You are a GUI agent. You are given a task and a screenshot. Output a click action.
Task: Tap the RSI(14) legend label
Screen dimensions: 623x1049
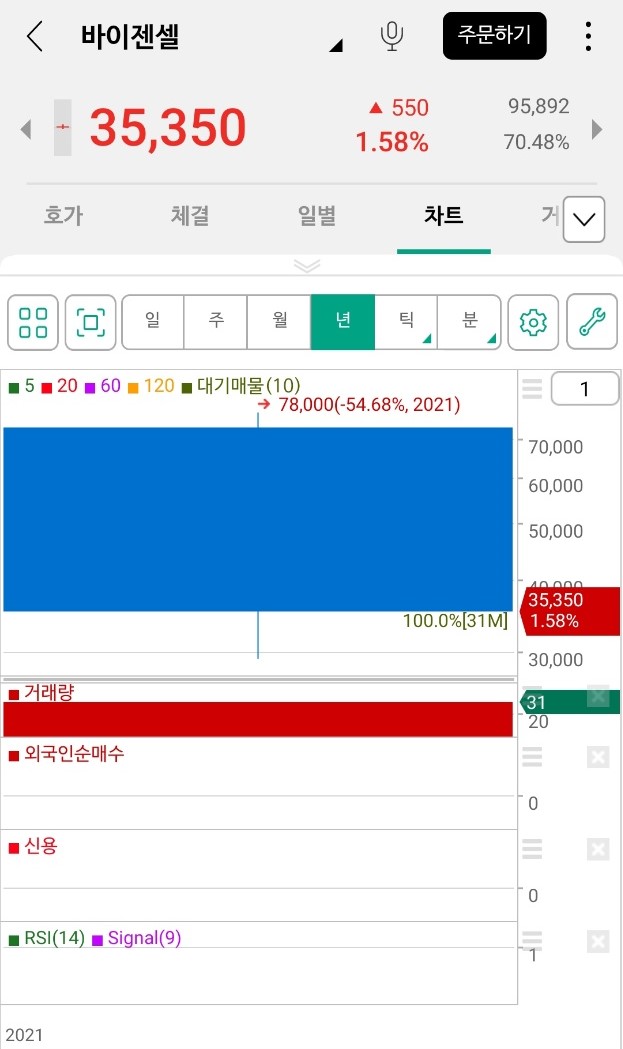48,939
